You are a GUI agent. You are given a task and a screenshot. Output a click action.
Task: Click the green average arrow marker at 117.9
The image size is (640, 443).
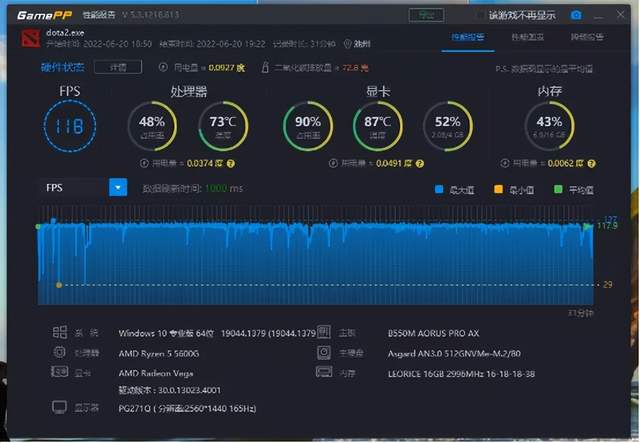587,226
